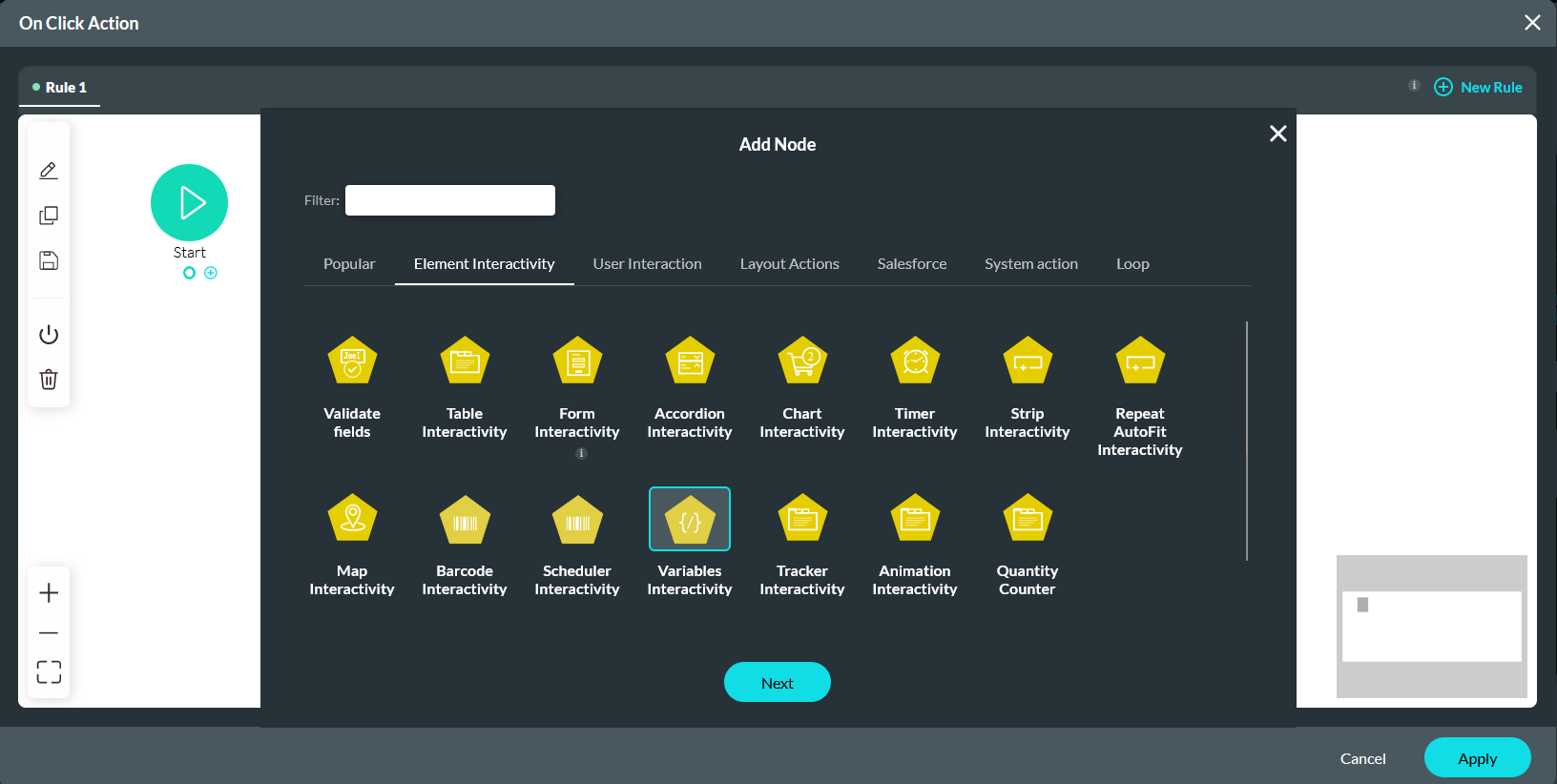Fit canvas to screen icon
Viewport: 1557px width, 784px height.
(49, 672)
